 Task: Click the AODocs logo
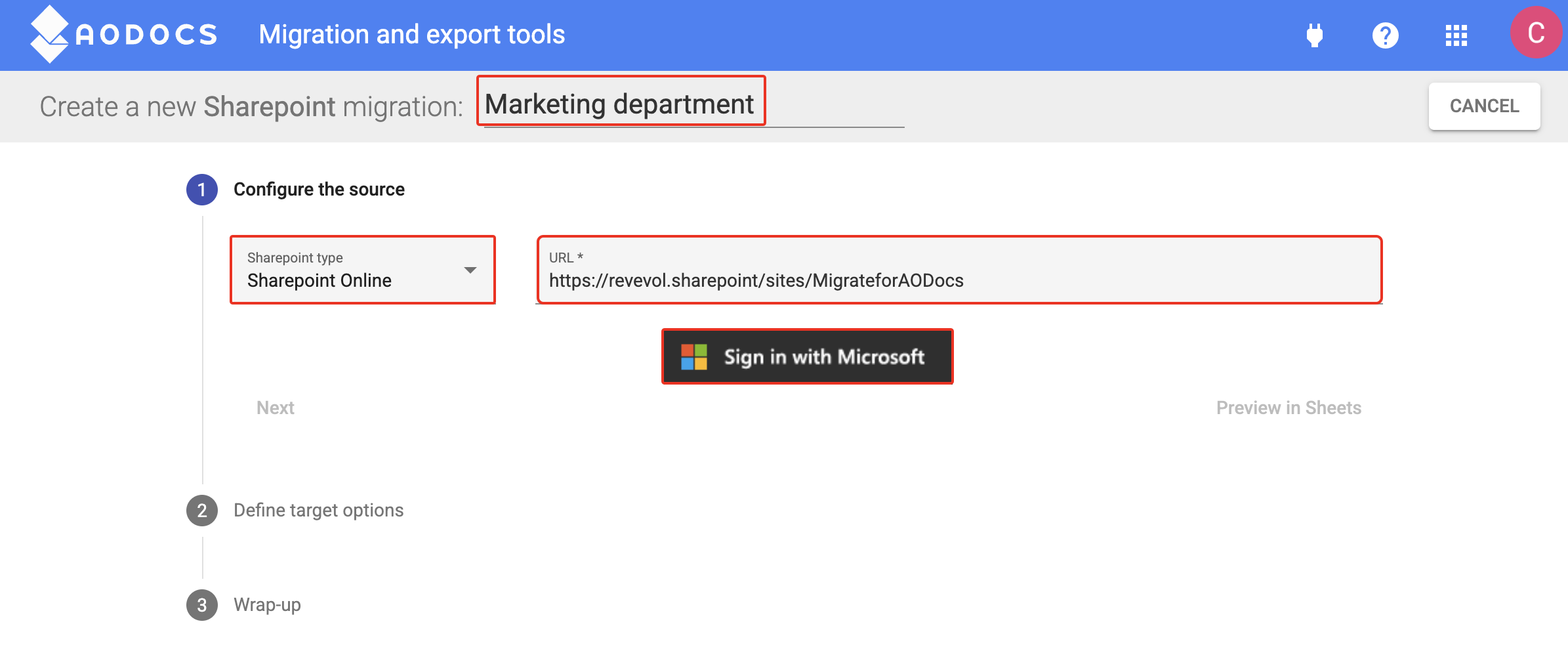click(x=123, y=34)
